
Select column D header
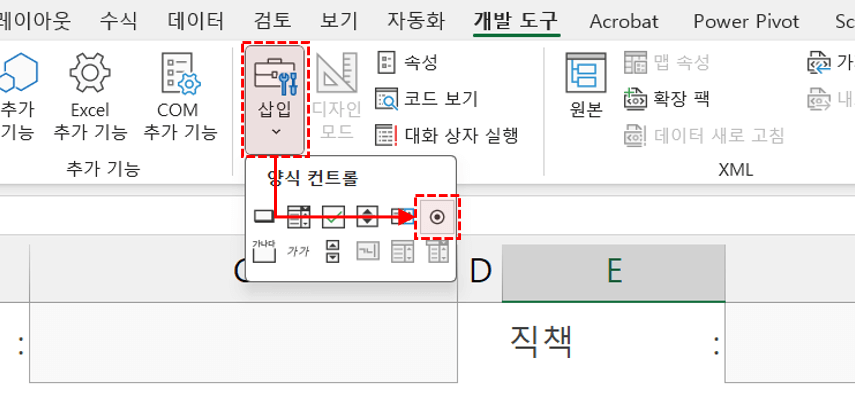(480, 273)
